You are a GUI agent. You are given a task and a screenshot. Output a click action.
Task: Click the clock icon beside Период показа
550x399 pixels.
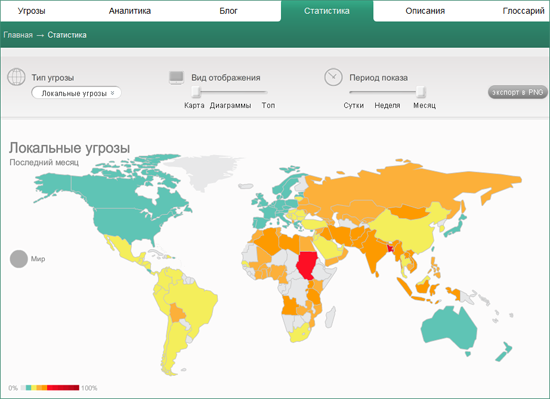point(333,77)
